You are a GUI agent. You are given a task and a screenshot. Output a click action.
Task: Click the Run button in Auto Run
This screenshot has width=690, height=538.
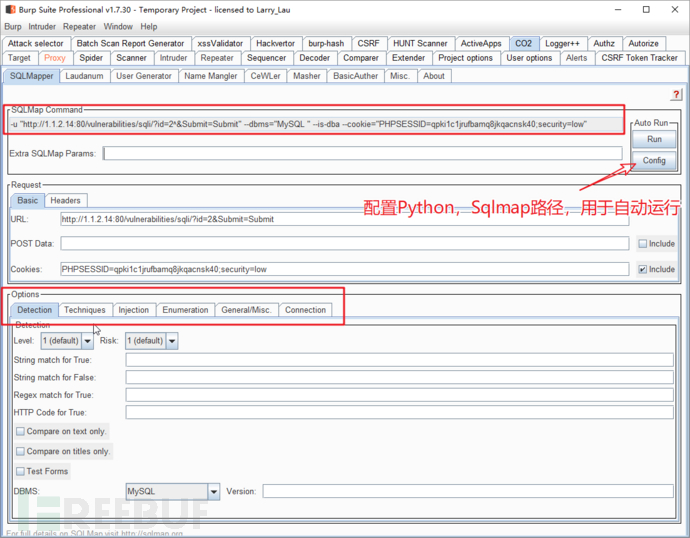click(x=654, y=139)
